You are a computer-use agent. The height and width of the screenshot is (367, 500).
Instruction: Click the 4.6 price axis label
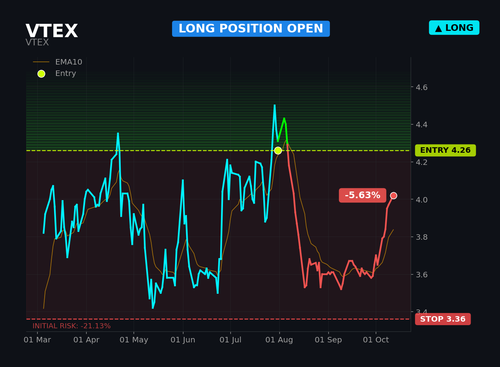421,87
